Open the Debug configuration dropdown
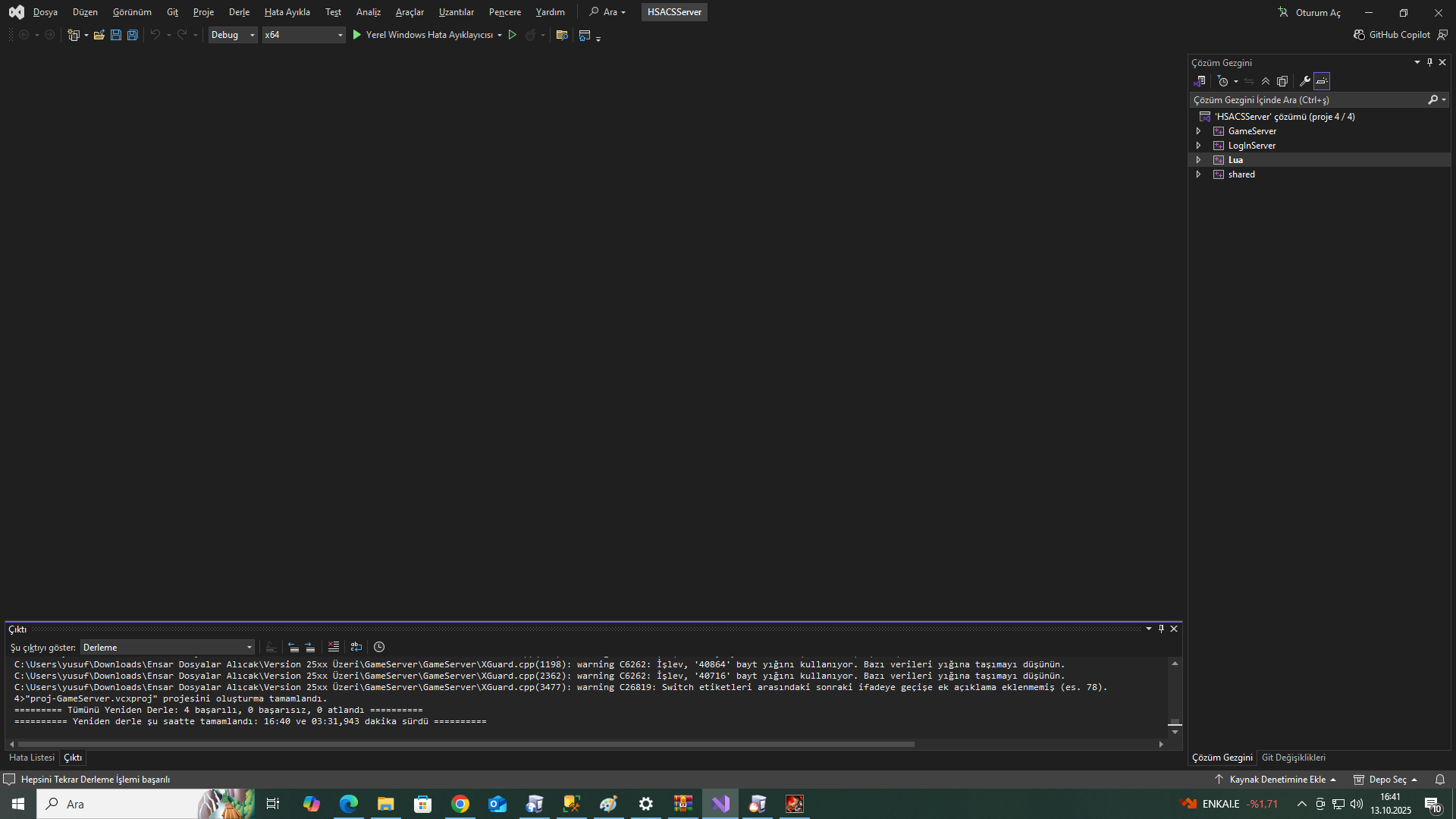The height and width of the screenshot is (819, 1456). tap(233, 35)
